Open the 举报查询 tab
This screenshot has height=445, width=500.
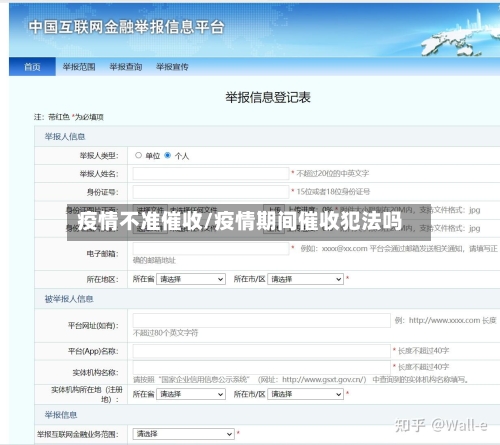(126, 67)
